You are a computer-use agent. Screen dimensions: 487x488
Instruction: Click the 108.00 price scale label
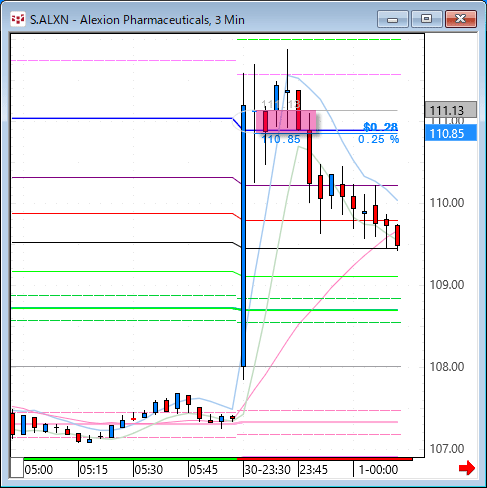pos(447,367)
